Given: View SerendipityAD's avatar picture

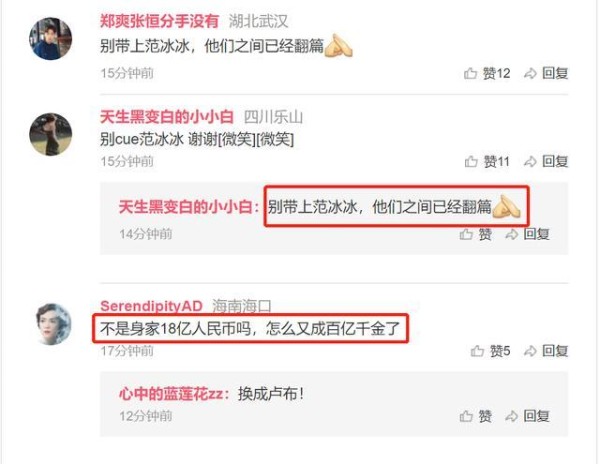Looking at the screenshot, I should 53,324.
